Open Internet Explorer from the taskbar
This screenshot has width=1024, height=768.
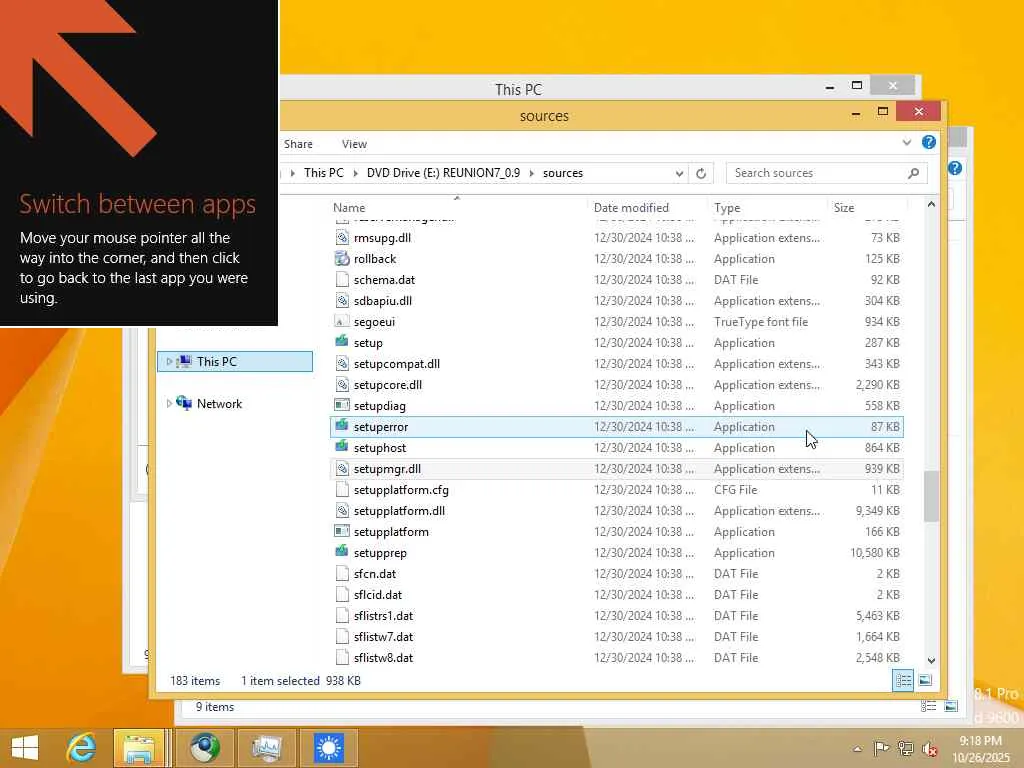click(81, 747)
